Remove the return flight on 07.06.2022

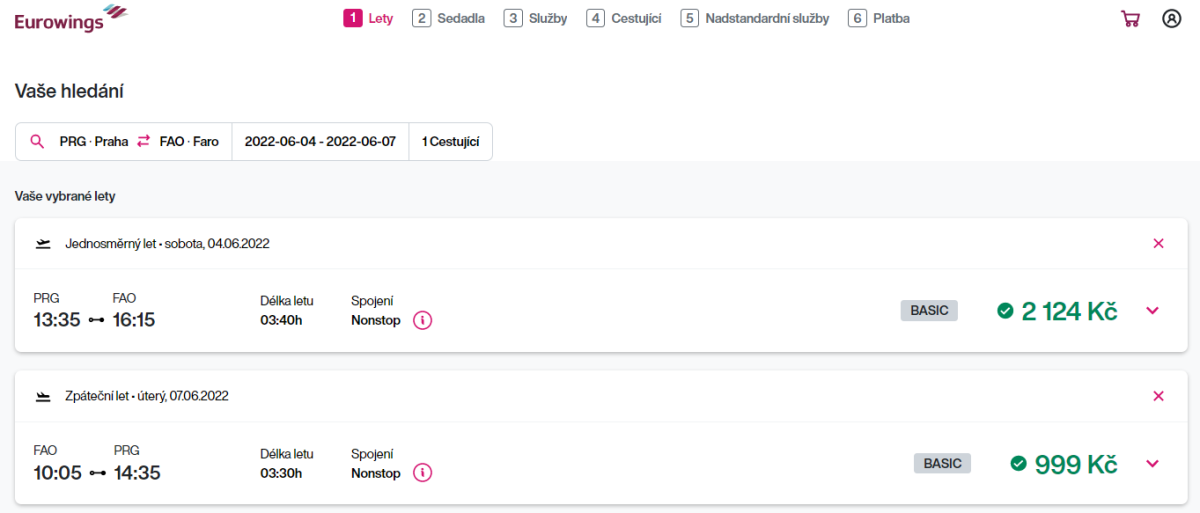1158,396
